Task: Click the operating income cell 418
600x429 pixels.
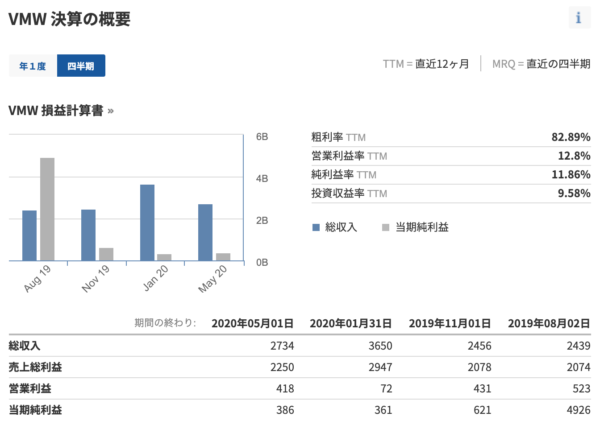Action: [285, 388]
